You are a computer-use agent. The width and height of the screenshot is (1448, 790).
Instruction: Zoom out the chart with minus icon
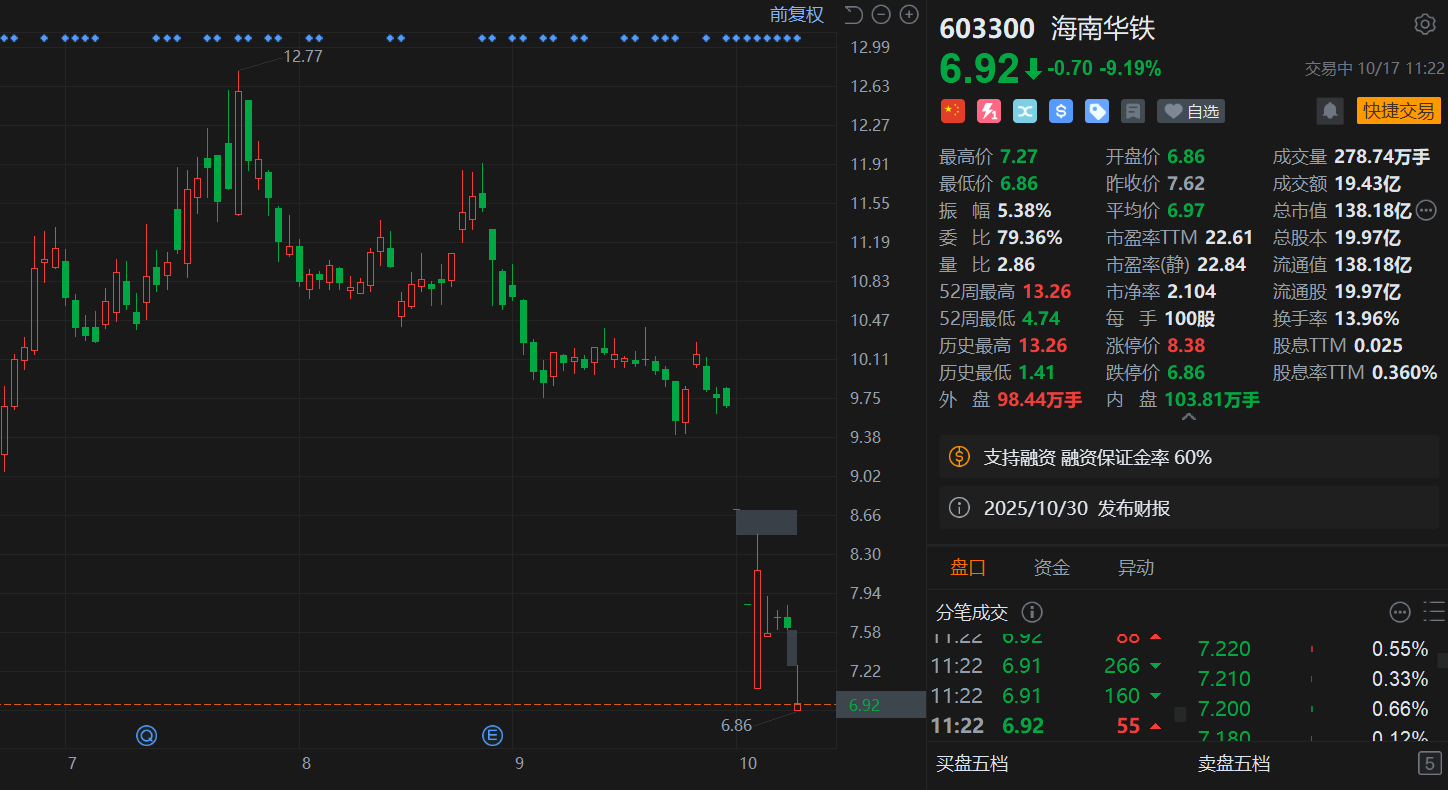(x=881, y=14)
